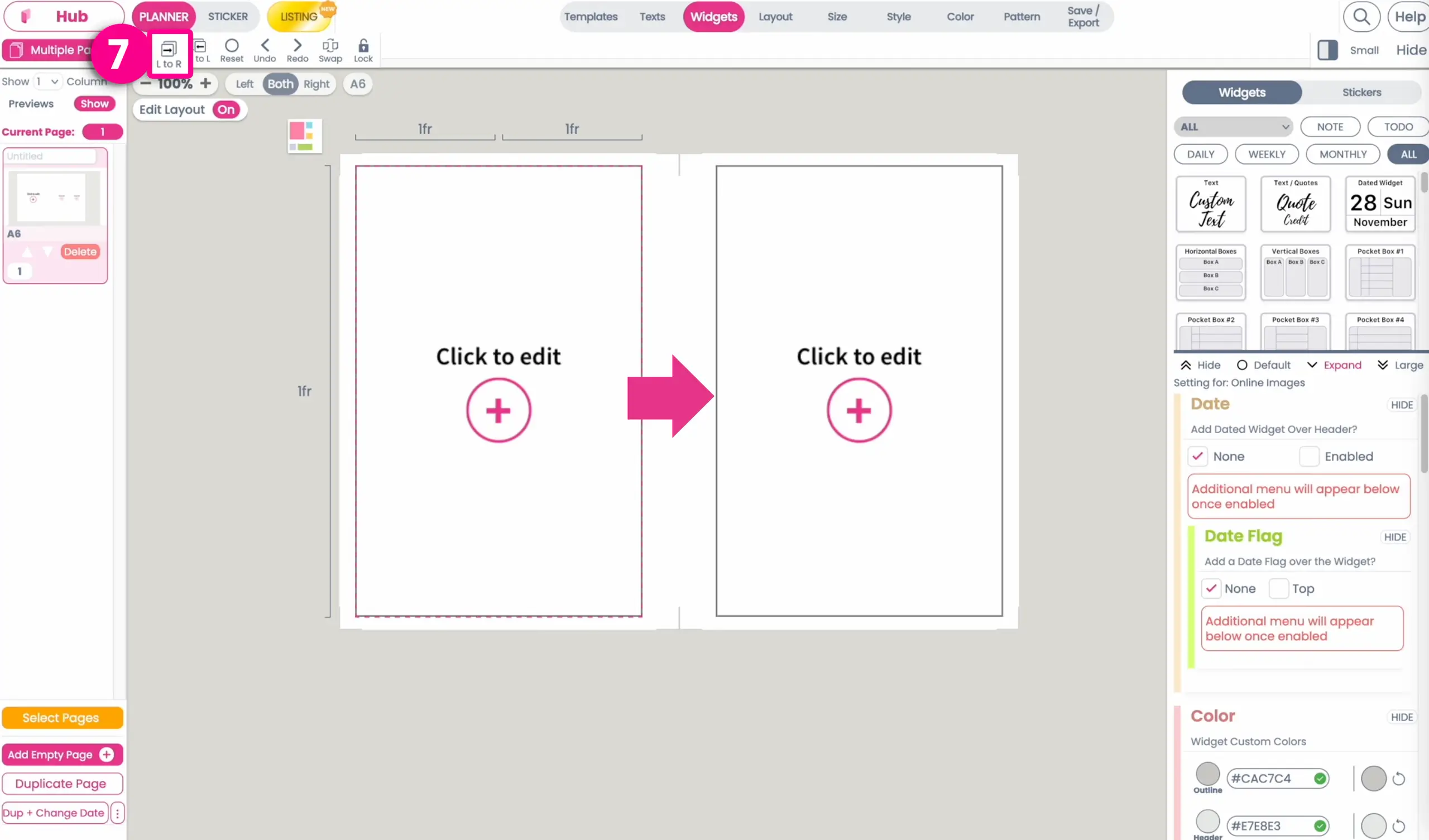Turn off the Edit Layout toggle
The image size is (1429, 840).
[x=226, y=109]
